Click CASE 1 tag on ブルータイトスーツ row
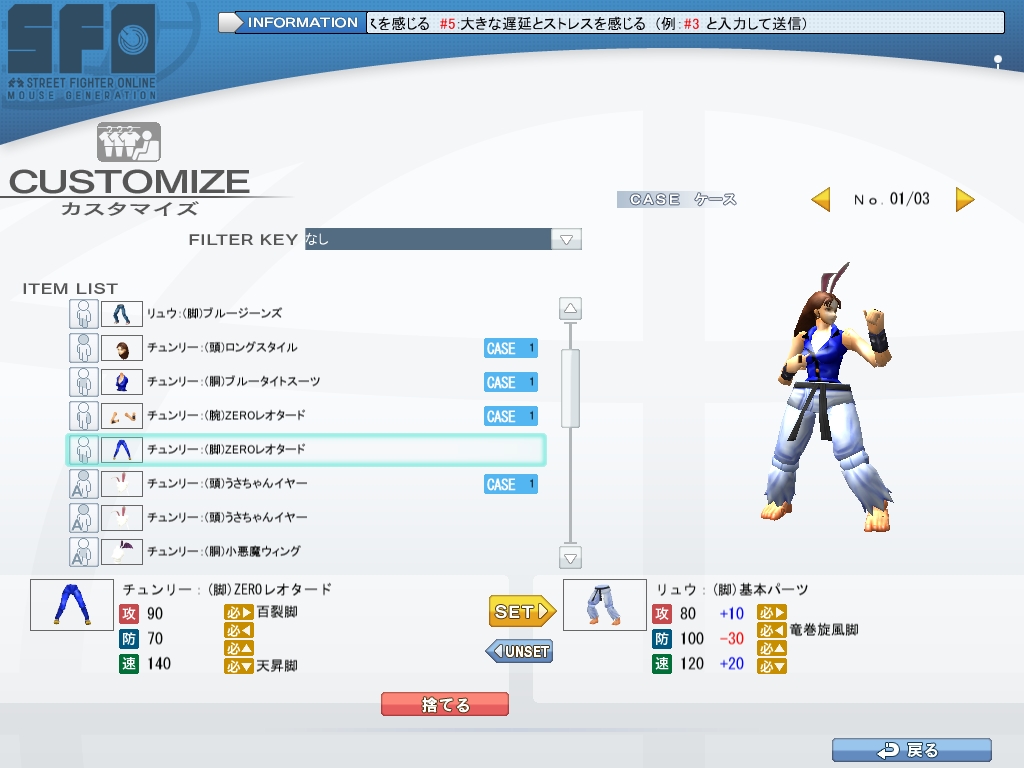The width and height of the screenshot is (1024, 768). [x=511, y=382]
